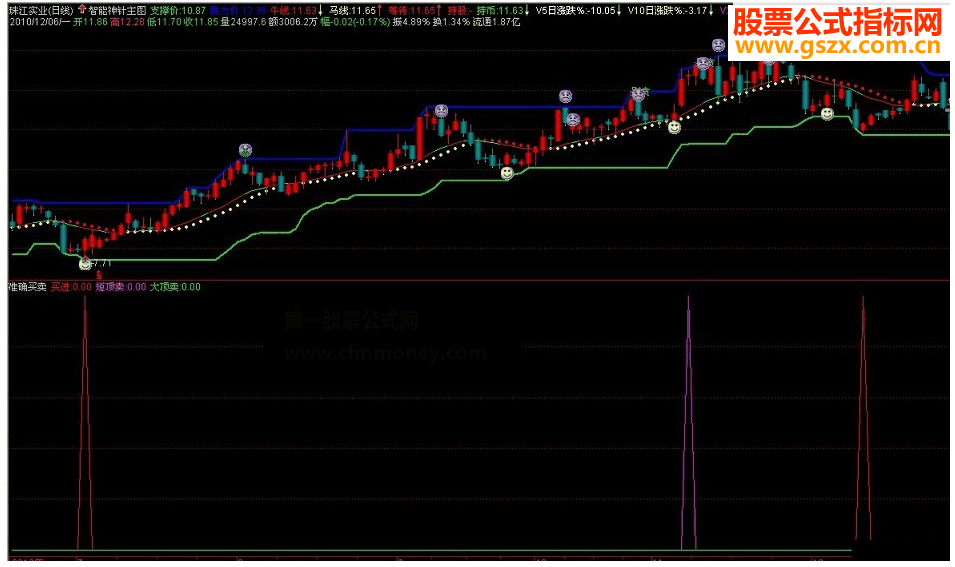Click the low price 低11.70
Image resolution: width=955 pixels, height=567 pixels.
[x=164, y=22]
